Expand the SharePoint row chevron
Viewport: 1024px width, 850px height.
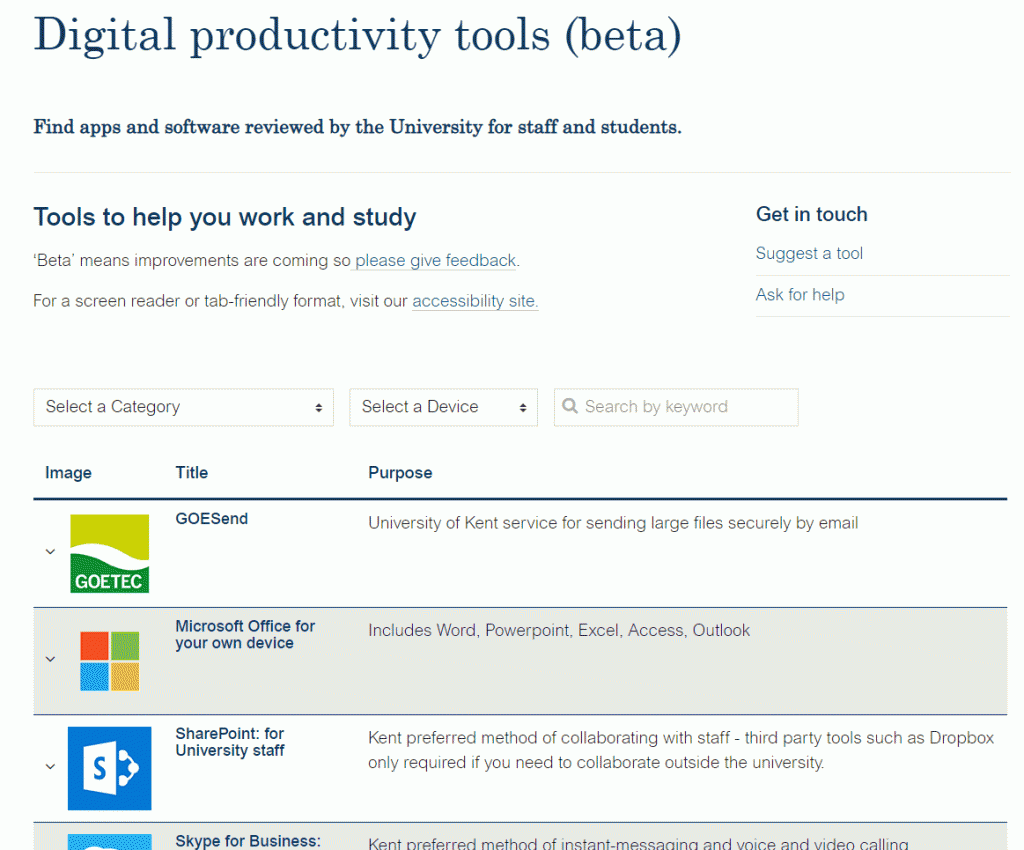[50, 767]
